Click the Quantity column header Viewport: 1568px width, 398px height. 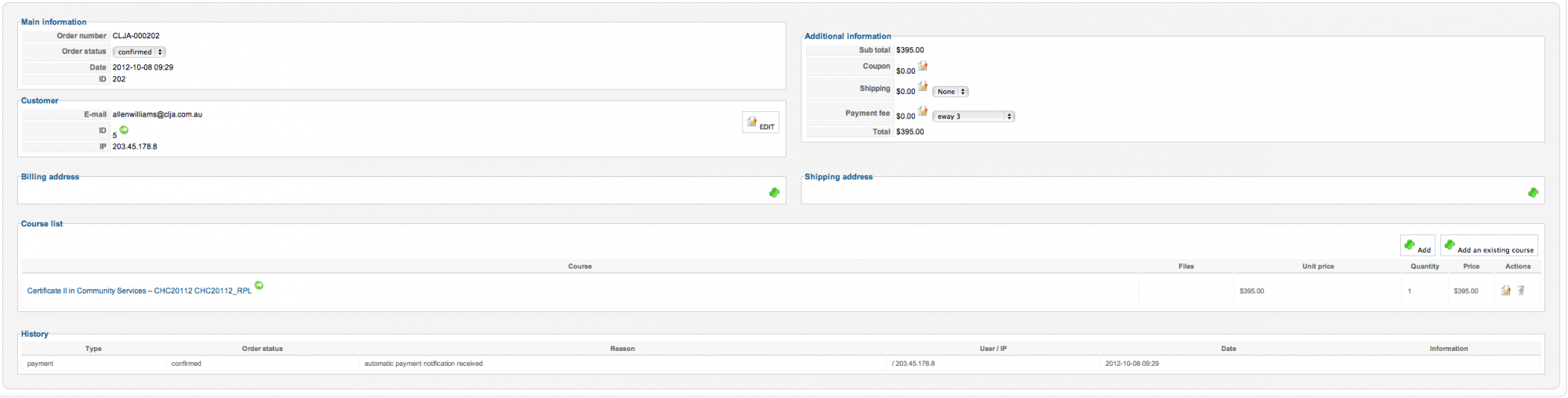pos(1425,266)
